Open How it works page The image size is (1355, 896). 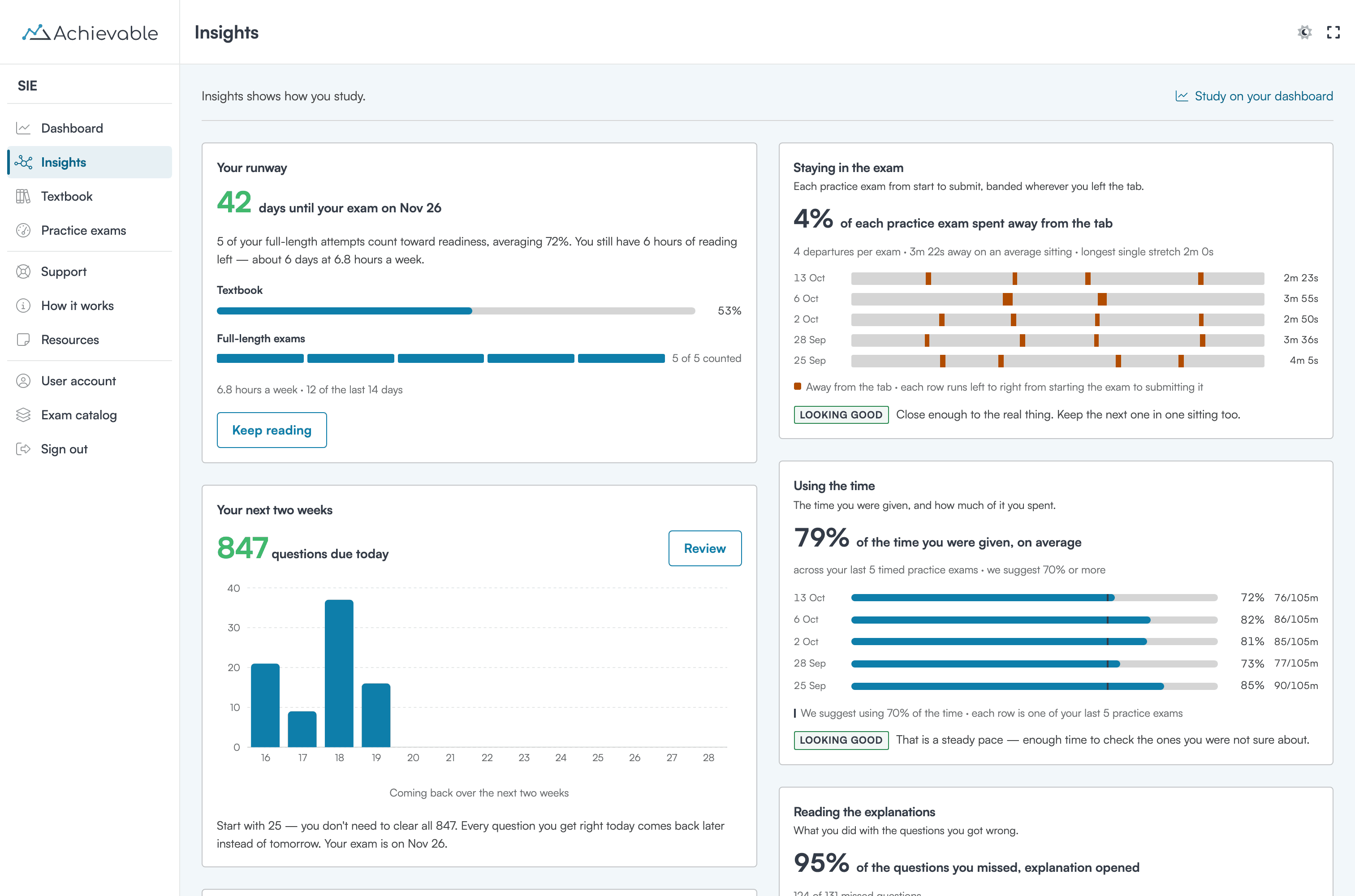tap(90, 306)
